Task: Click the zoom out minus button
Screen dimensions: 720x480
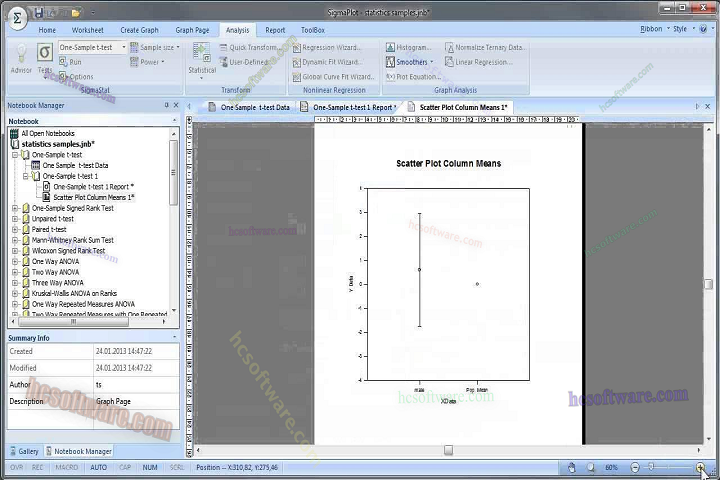Action: coord(635,468)
